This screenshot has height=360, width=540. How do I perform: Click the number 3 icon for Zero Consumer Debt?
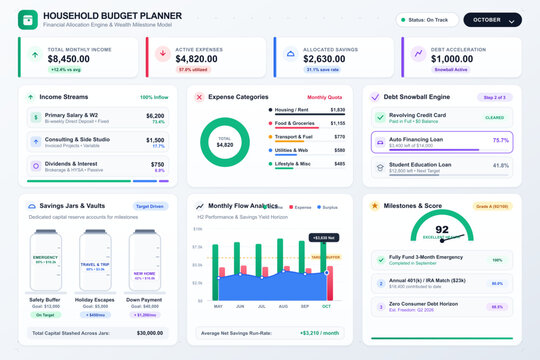(x=381, y=307)
